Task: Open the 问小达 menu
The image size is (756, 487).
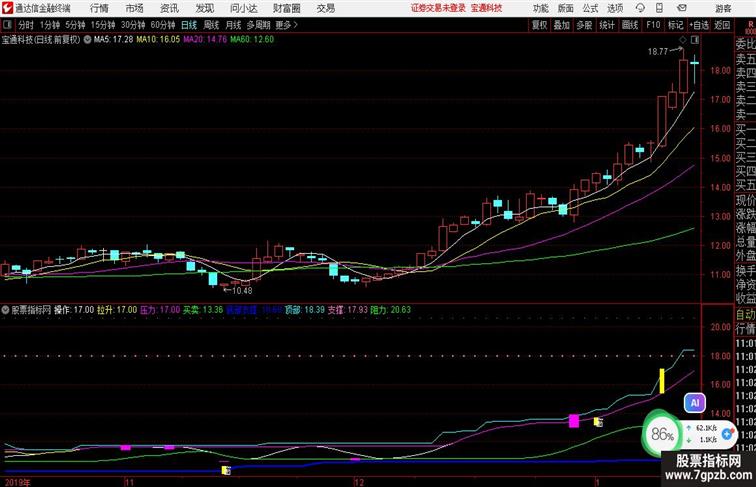Action: [x=243, y=8]
